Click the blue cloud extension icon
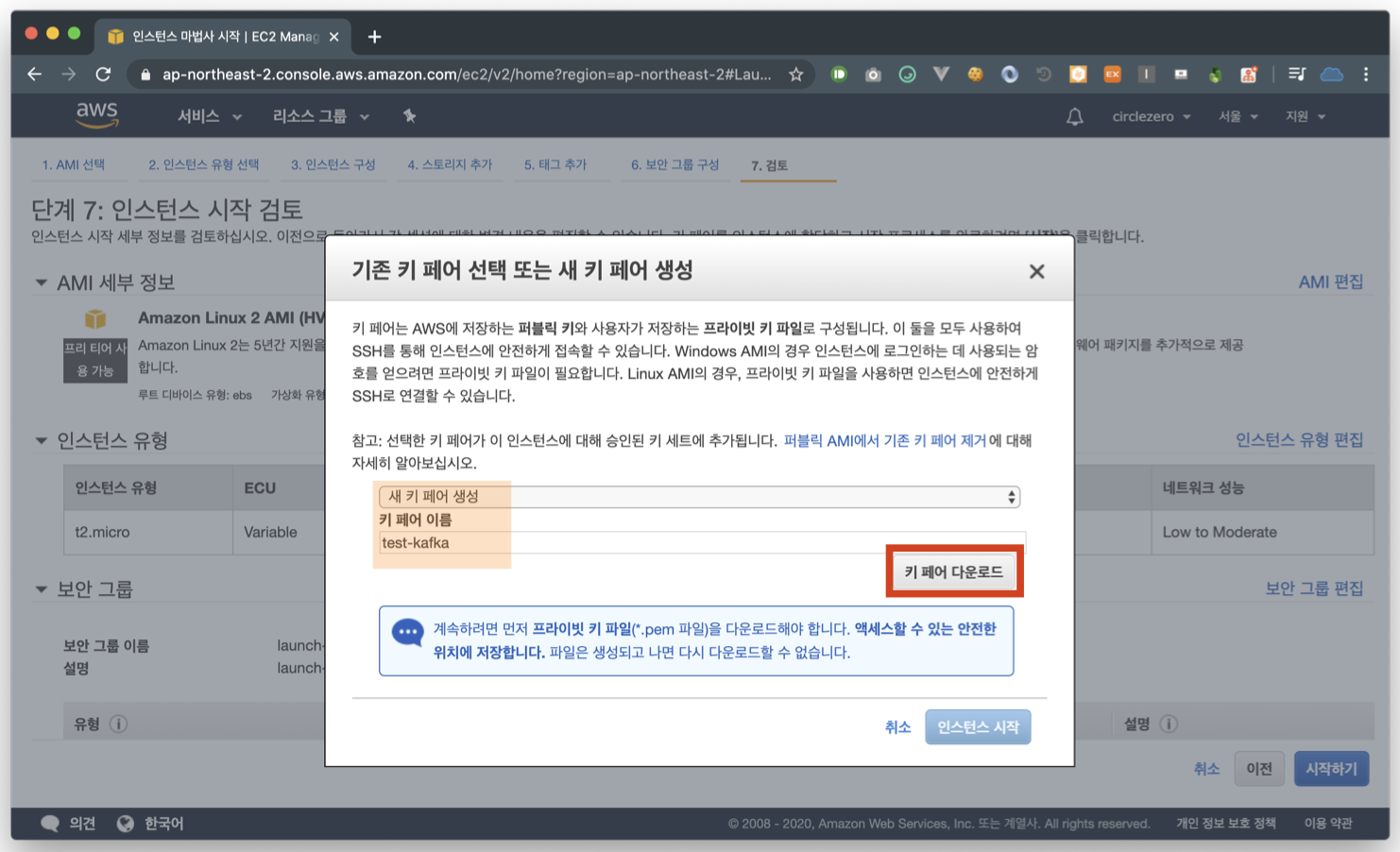1400x852 pixels. (x=1332, y=74)
